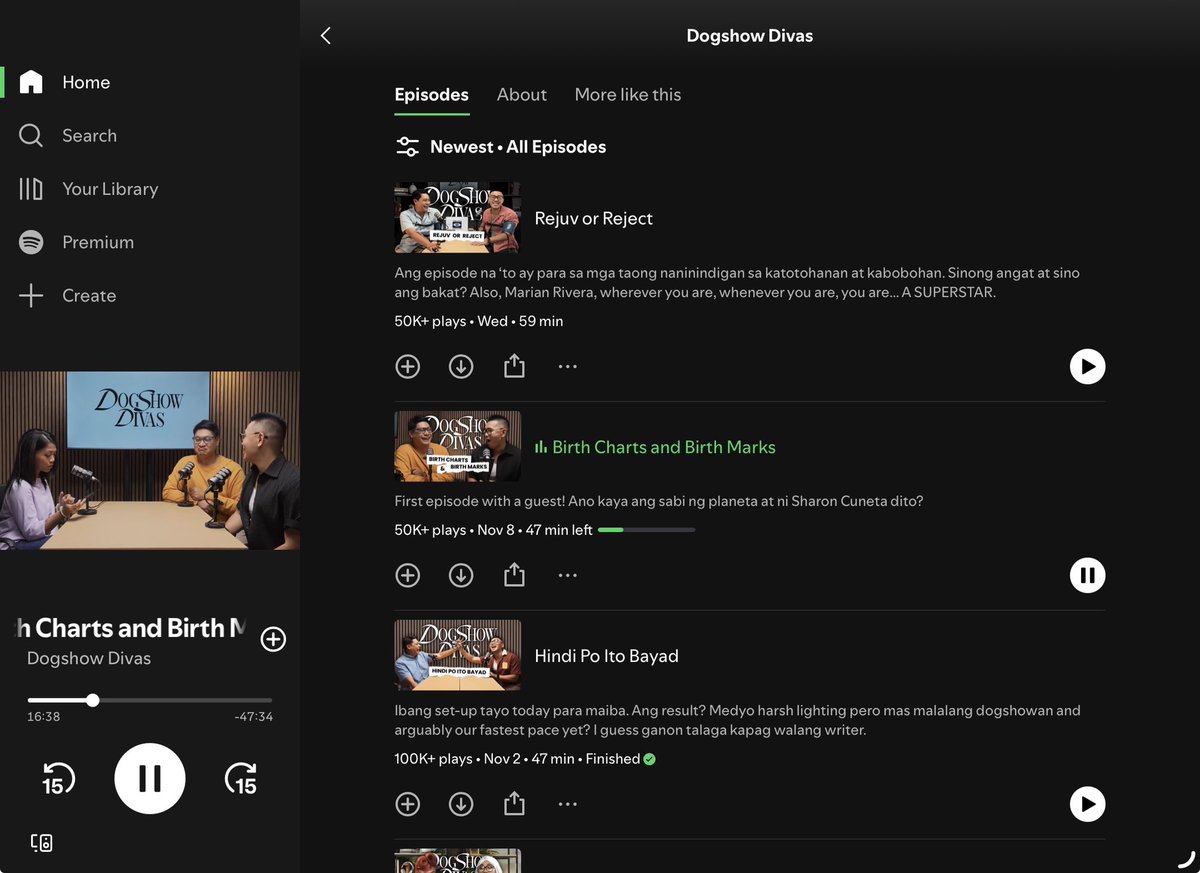Download the Hindi Po Ito Bayad episode
Image resolution: width=1200 pixels, height=873 pixels.
461,804
